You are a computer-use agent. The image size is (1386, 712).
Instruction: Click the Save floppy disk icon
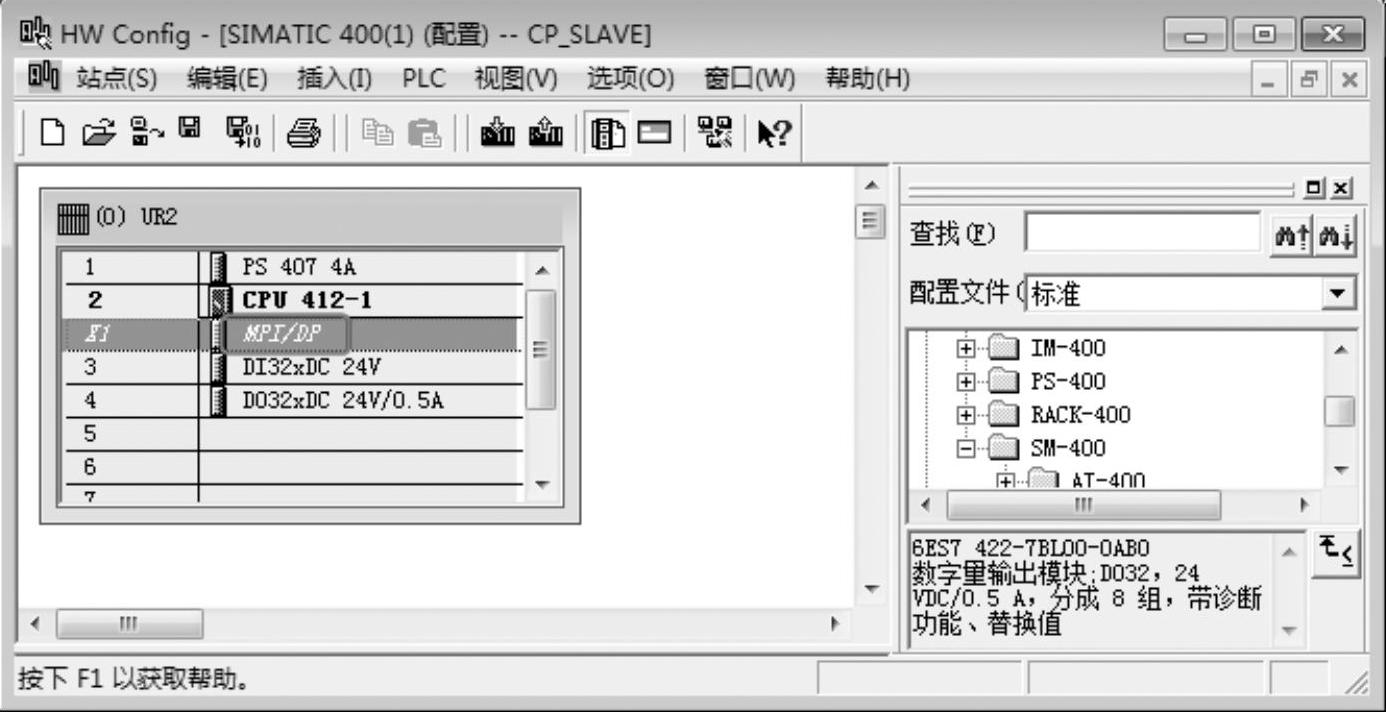pos(188,127)
